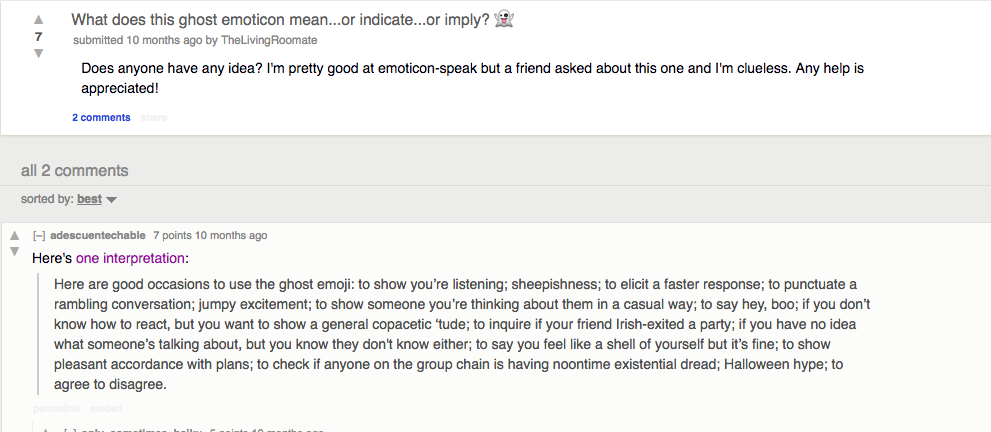Screen dimensions: 991x432
Task: Downvote the ghost emoticon post
Action: (x=39, y=53)
